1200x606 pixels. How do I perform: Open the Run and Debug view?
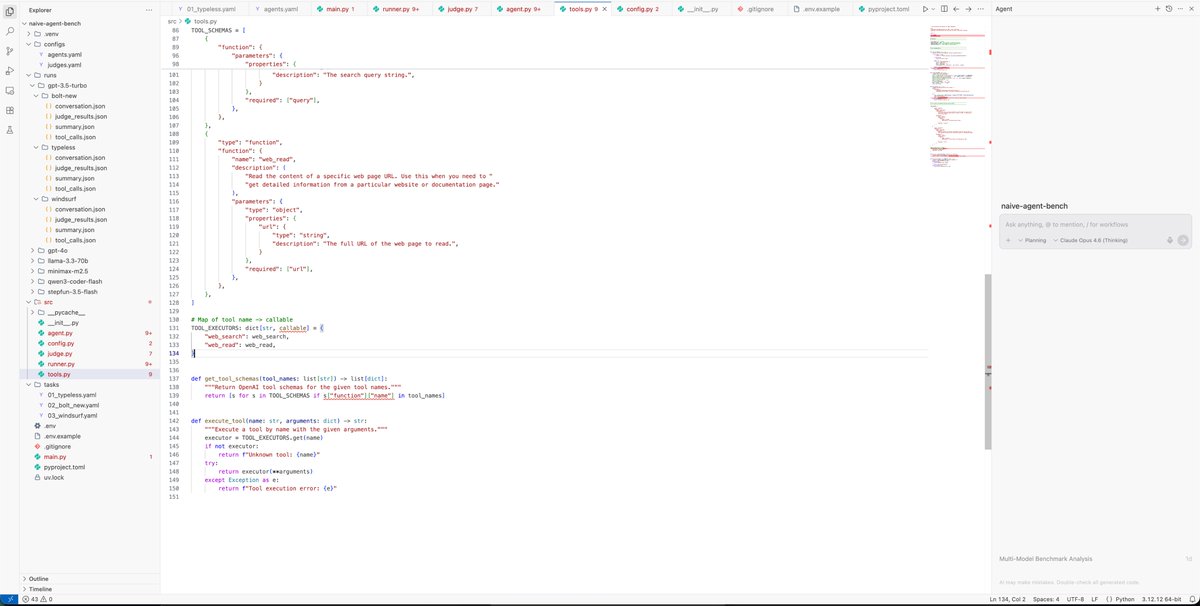[10, 70]
